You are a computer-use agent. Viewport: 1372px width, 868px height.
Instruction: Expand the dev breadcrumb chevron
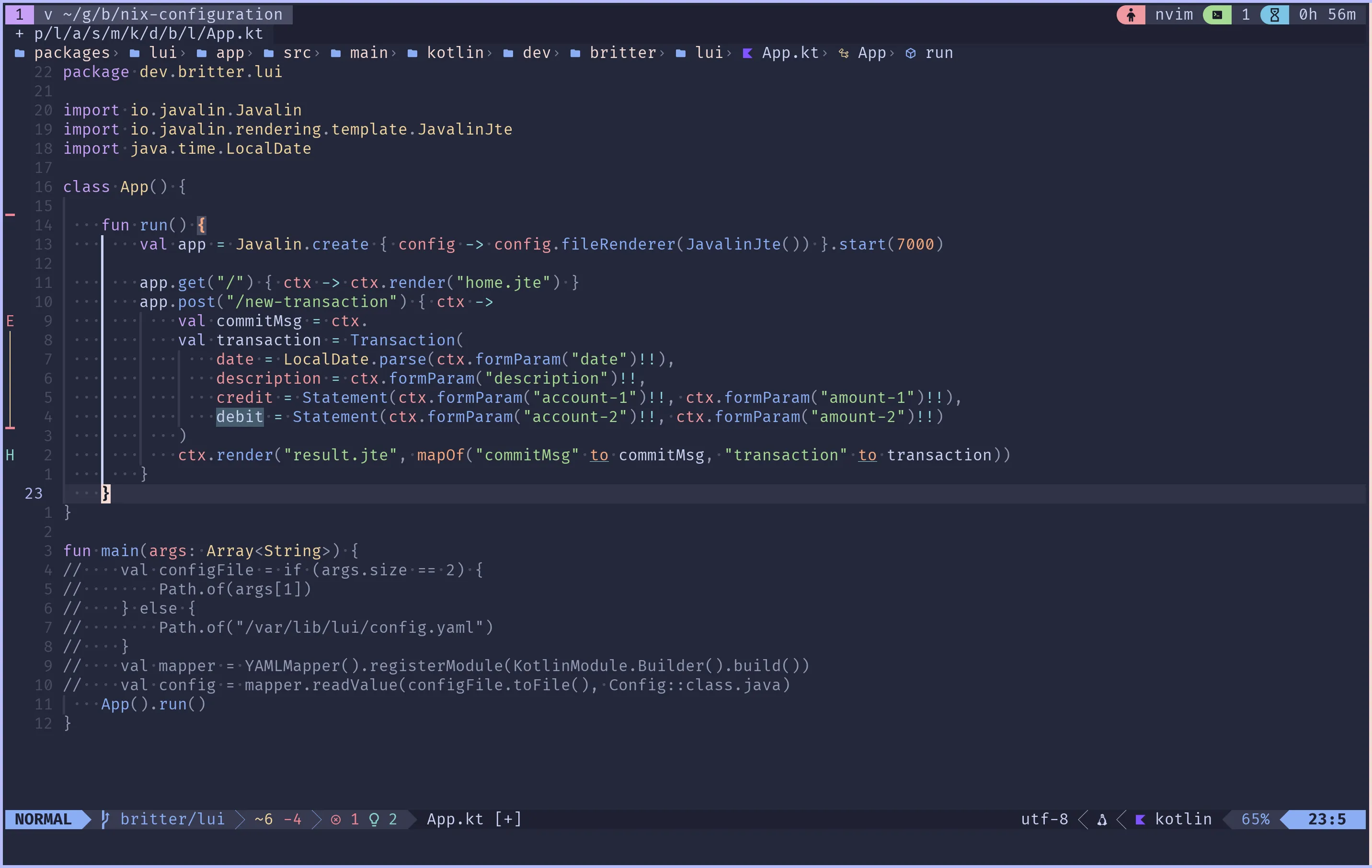[x=558, y=52]
